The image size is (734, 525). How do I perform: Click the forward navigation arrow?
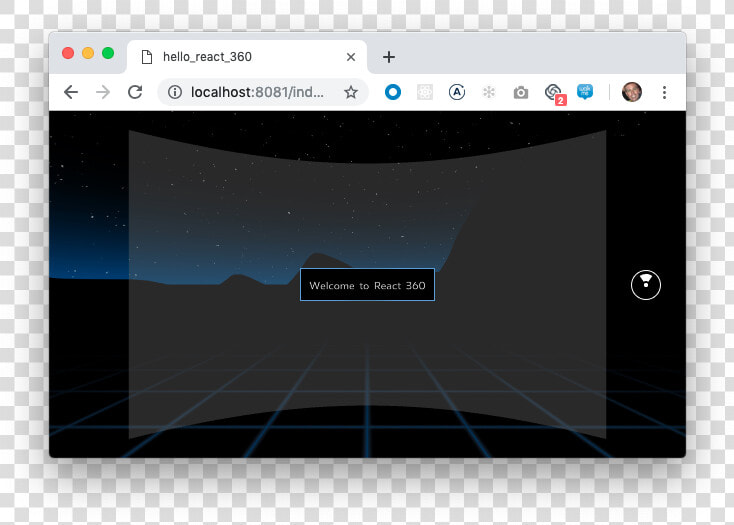coord(103,92)
